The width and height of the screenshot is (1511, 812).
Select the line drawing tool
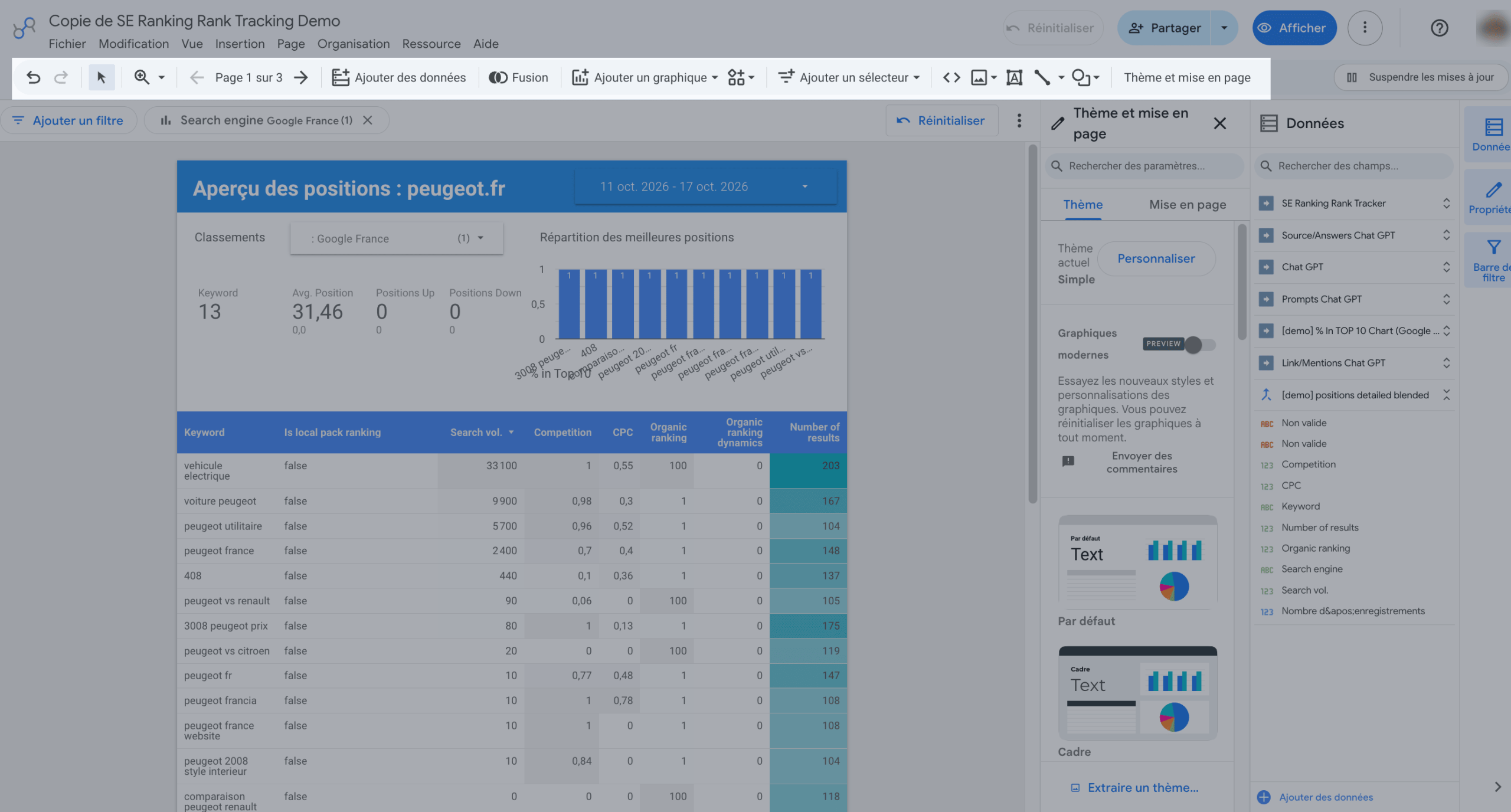[1042, 77]
